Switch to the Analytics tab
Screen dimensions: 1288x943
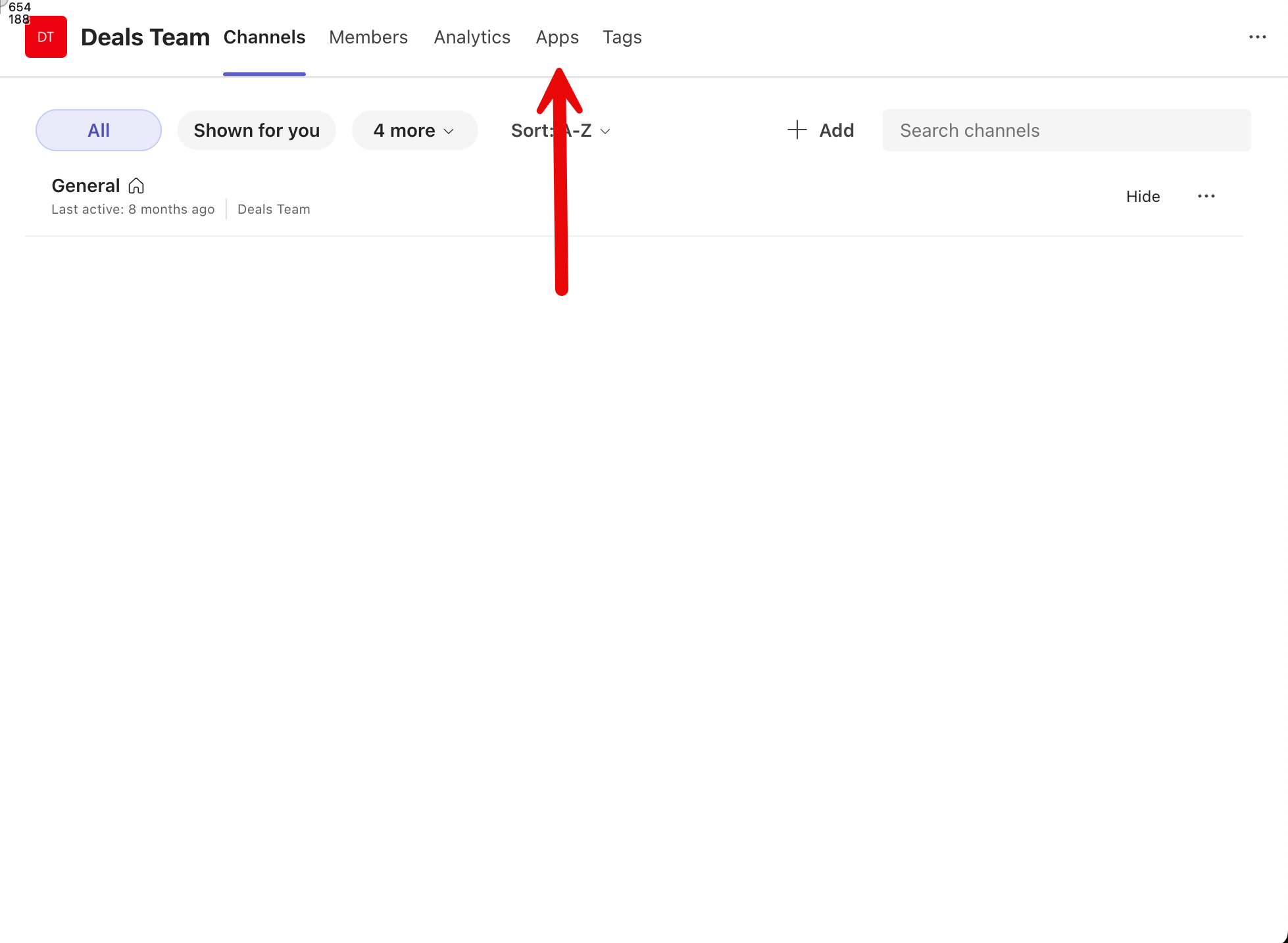click(x=472, y=37)
